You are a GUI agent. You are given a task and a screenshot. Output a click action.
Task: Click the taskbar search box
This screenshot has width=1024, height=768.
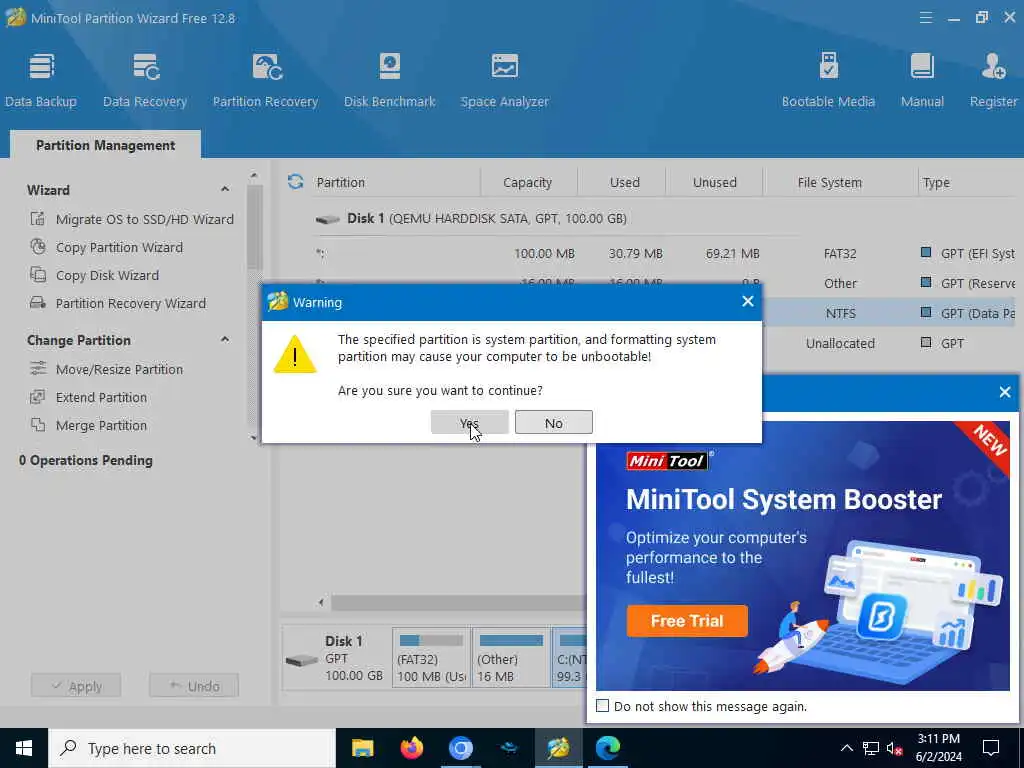pyautogui.click(x=192, y=748)
